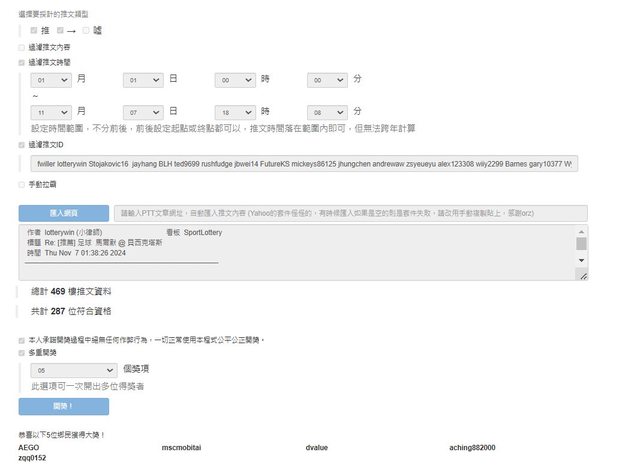Open the start day dropdown
The image size is (640, 467).
click(143, 80)
